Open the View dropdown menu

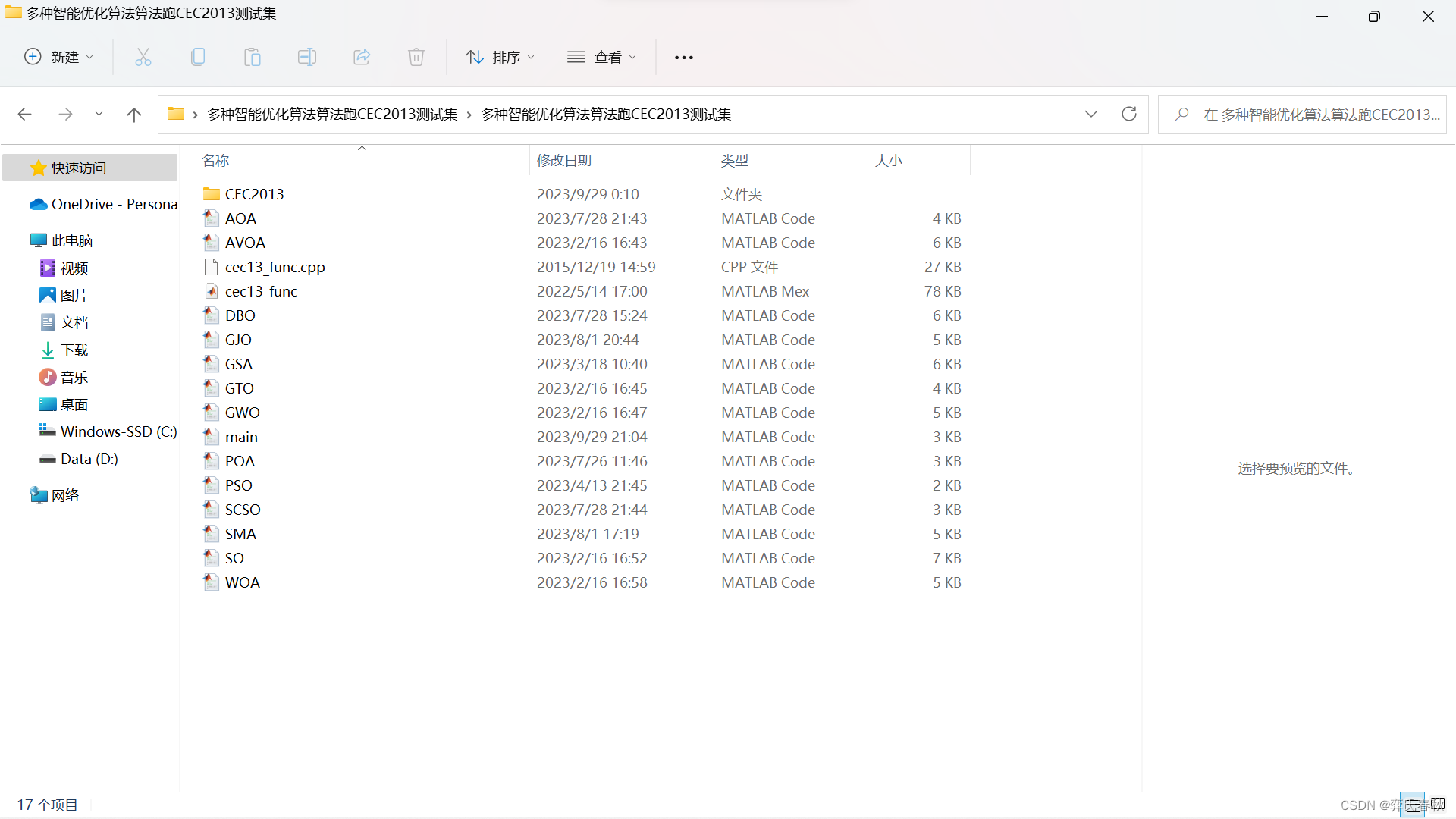(602, 57)
